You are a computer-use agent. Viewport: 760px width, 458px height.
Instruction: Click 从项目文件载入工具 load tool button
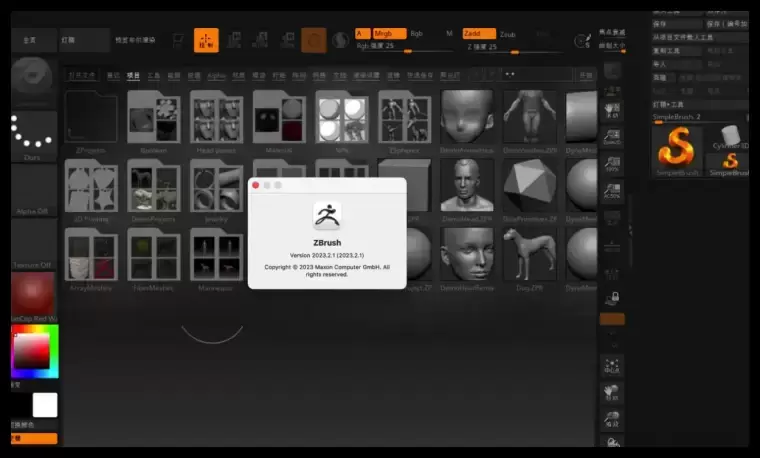pos(700,37)
